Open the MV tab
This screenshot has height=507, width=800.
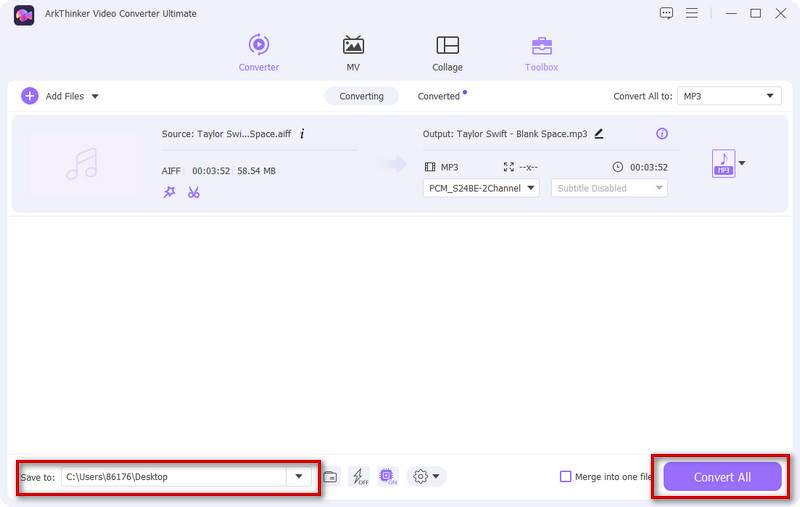pyautogui.click(x=353, y=53)
